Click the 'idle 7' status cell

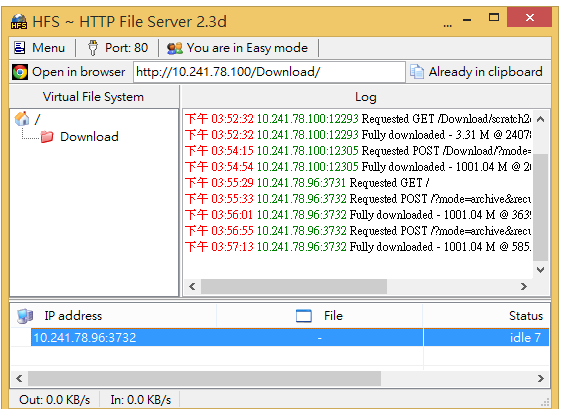487,337
